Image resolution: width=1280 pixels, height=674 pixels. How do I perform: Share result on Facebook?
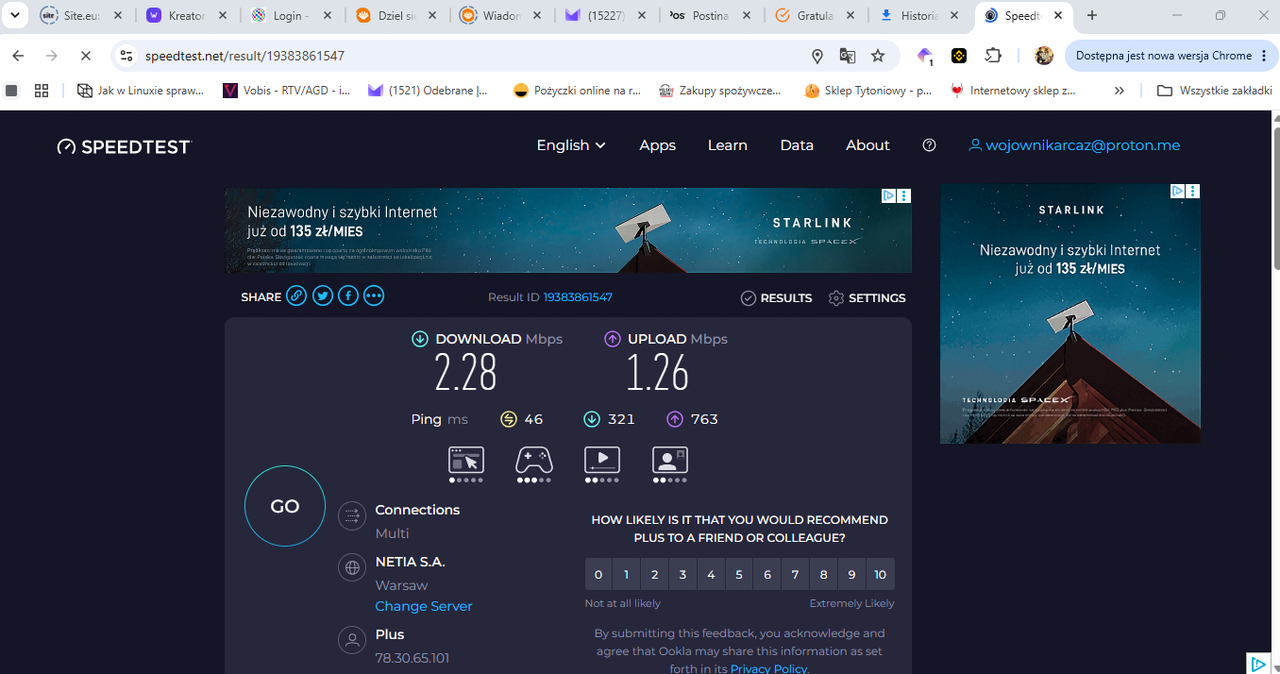tap(348, 296)
